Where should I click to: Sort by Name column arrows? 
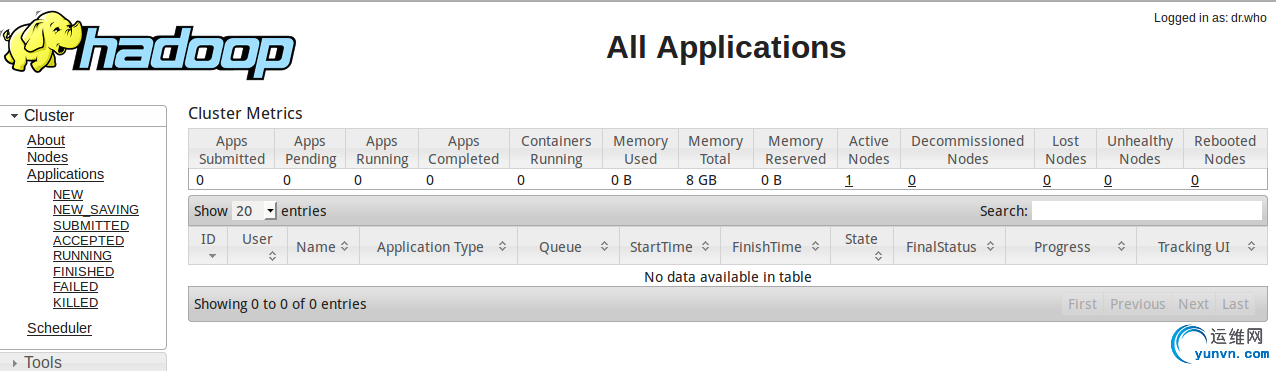[x=344, y=247]
